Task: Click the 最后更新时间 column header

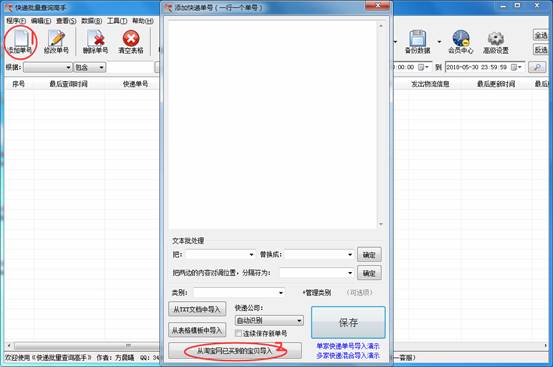Action: pyautogui.click(x=496, y=84)
